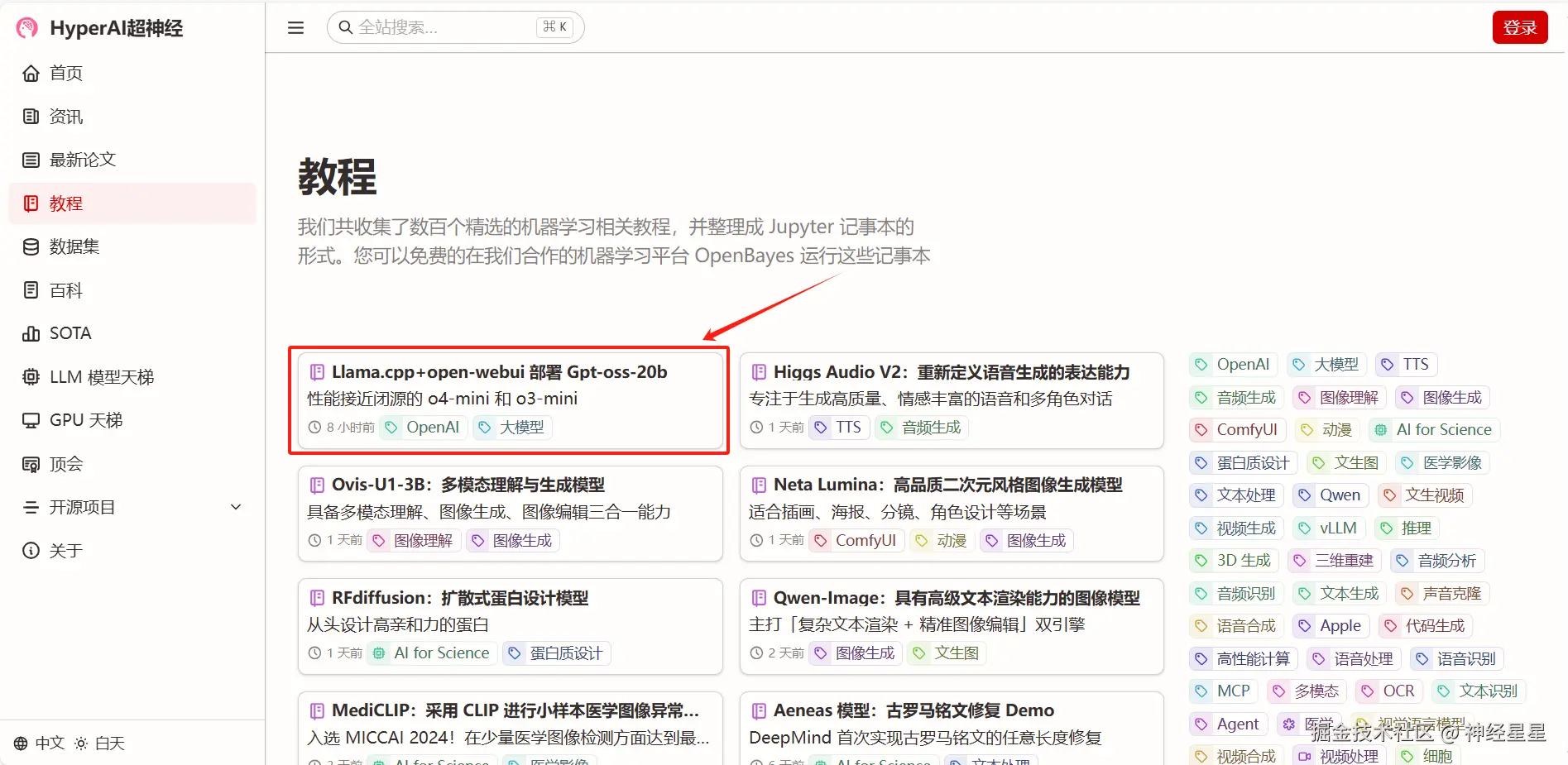The height and width of the screenshot is (765, 1568).
Task: Open the Higgs Audio V2 tutorial title
Action: [x=952, y=372]
